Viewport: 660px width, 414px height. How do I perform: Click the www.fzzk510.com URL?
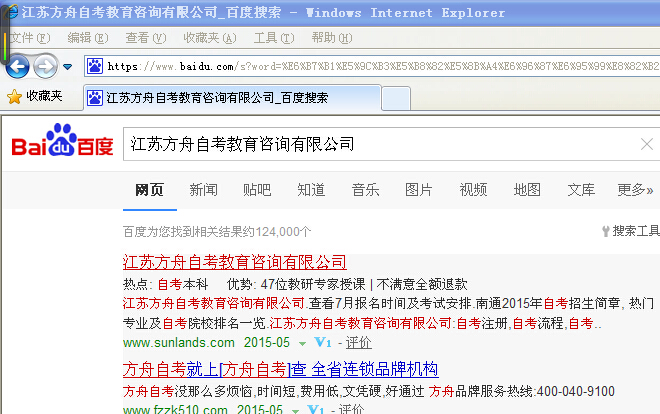point(175,409)
